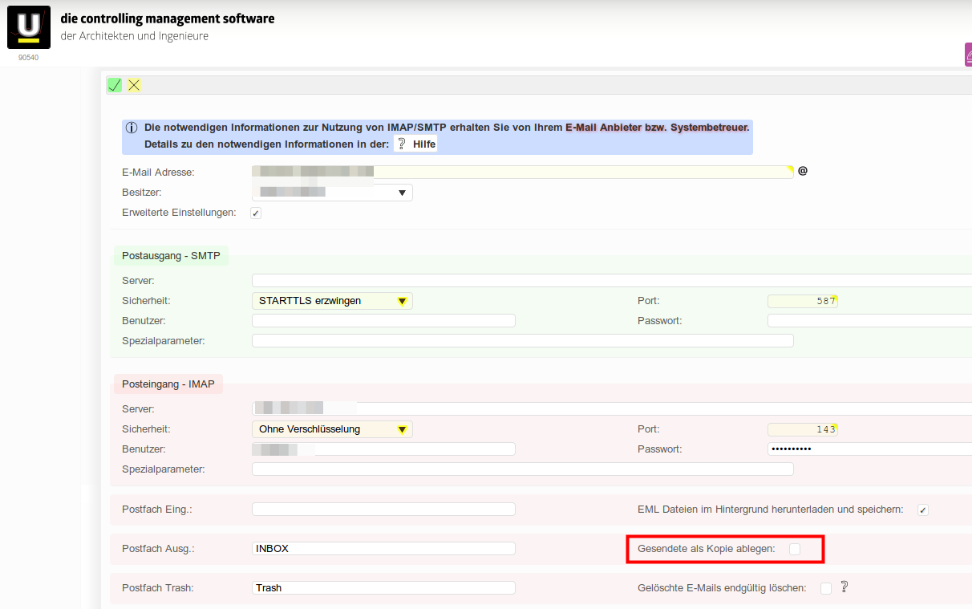Click the IMAP Passwort field

[x=868, y=449]
